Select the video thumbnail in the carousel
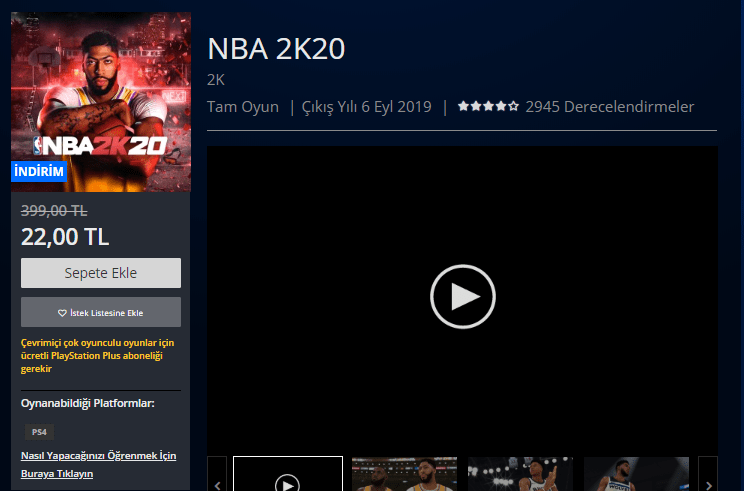This screenshot has height=491, width=744. click(288, 474)
